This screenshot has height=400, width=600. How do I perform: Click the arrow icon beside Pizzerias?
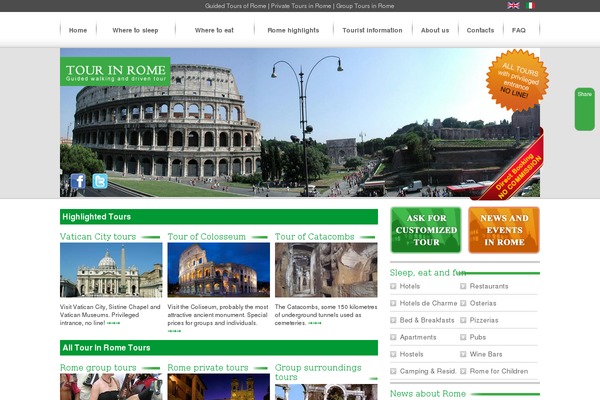point(463,320)
